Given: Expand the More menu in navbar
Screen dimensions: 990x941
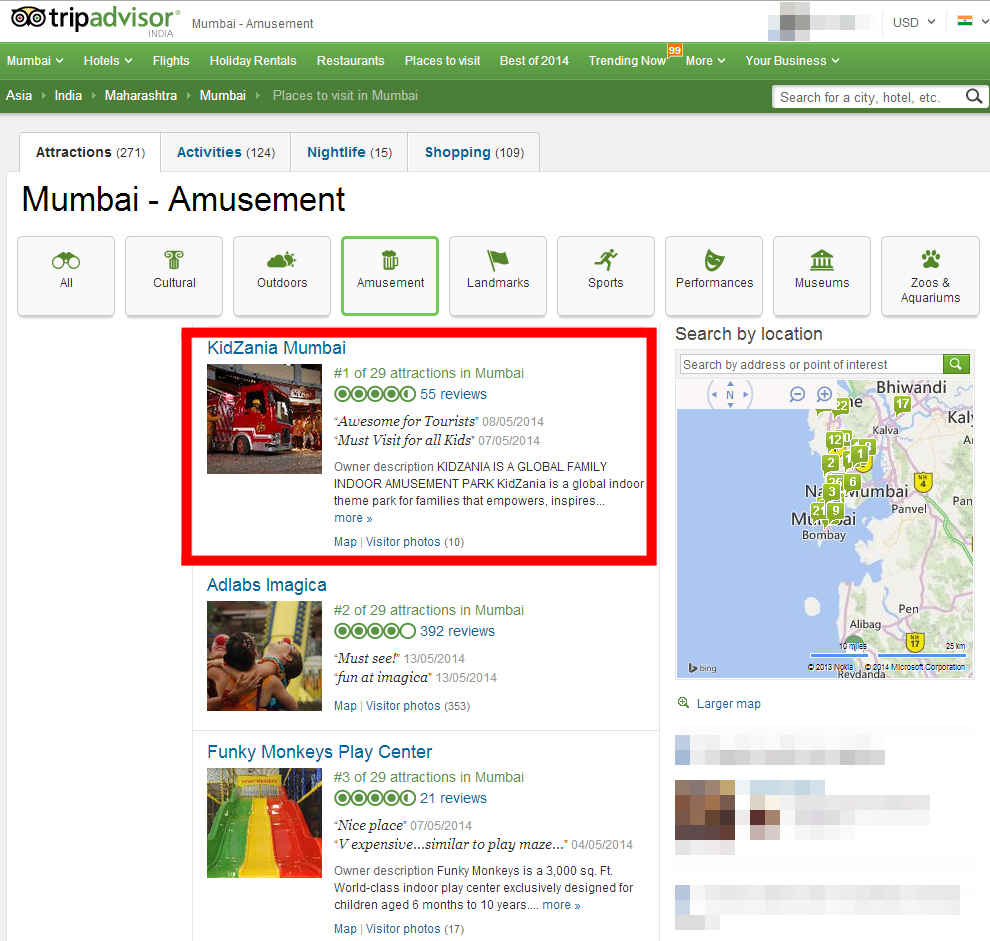Looking at the screenshot, I should (705, 61).
